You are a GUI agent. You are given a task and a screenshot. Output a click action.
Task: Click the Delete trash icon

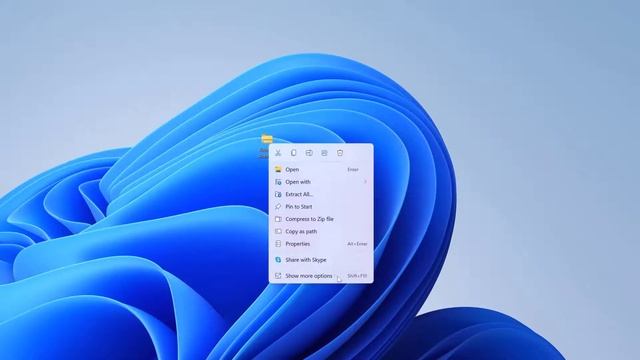[340, 153]
